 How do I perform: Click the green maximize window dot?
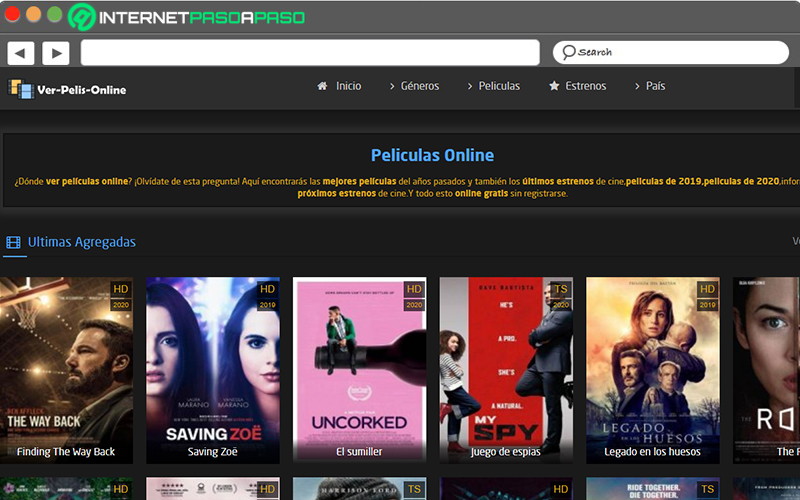pyautogui.click(x=55, y=14)
